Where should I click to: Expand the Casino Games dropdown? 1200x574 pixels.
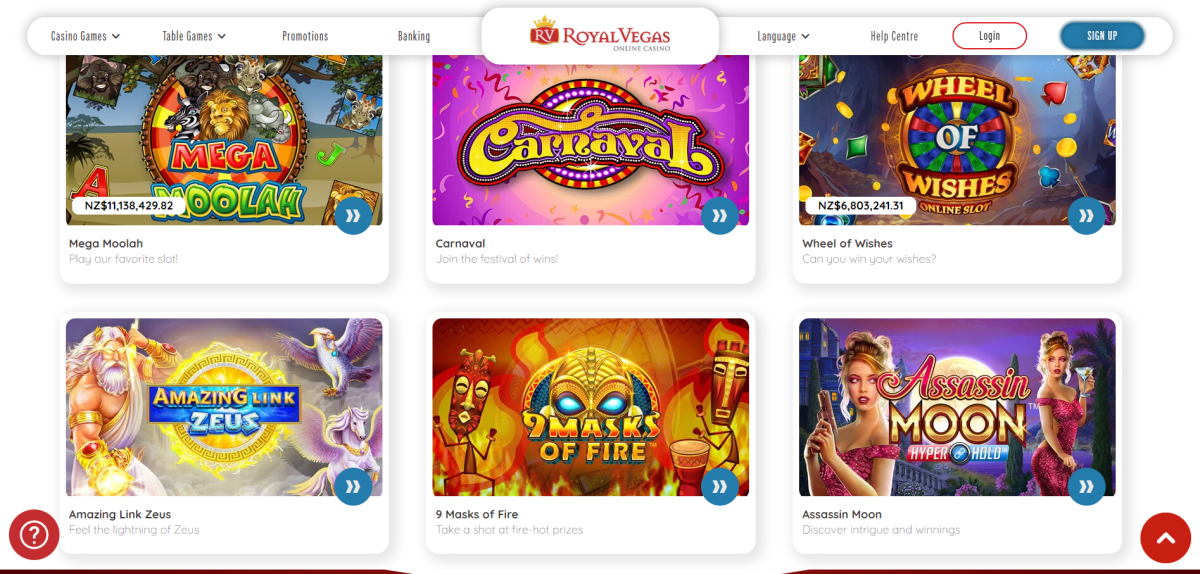85,36
